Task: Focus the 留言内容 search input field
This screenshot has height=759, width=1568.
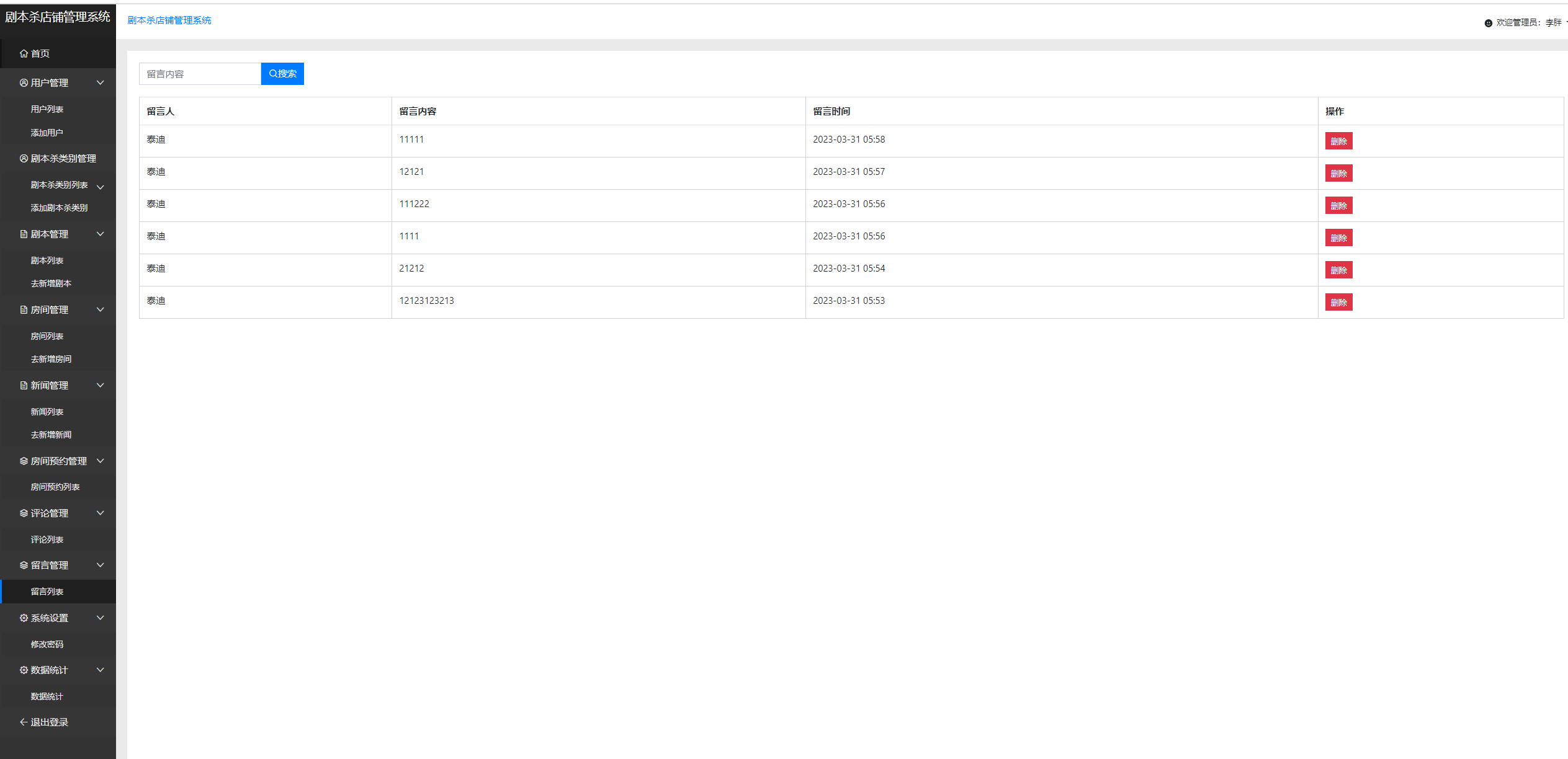Action: pos(200,74)
